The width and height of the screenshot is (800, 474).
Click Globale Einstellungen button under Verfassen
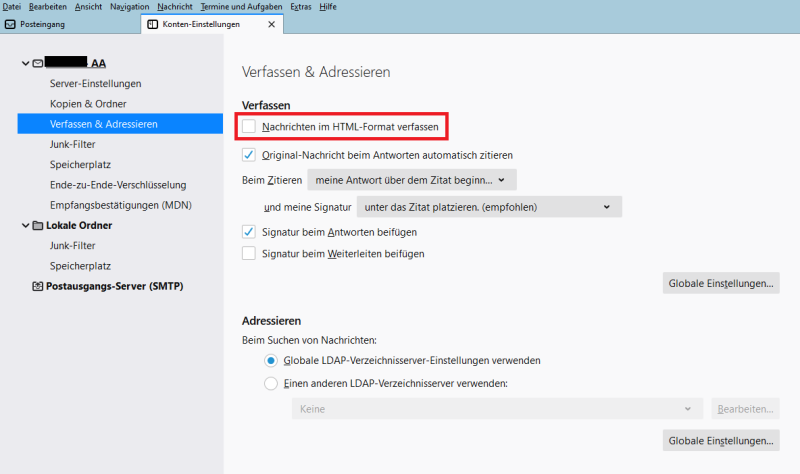click(x=720, y=284)
